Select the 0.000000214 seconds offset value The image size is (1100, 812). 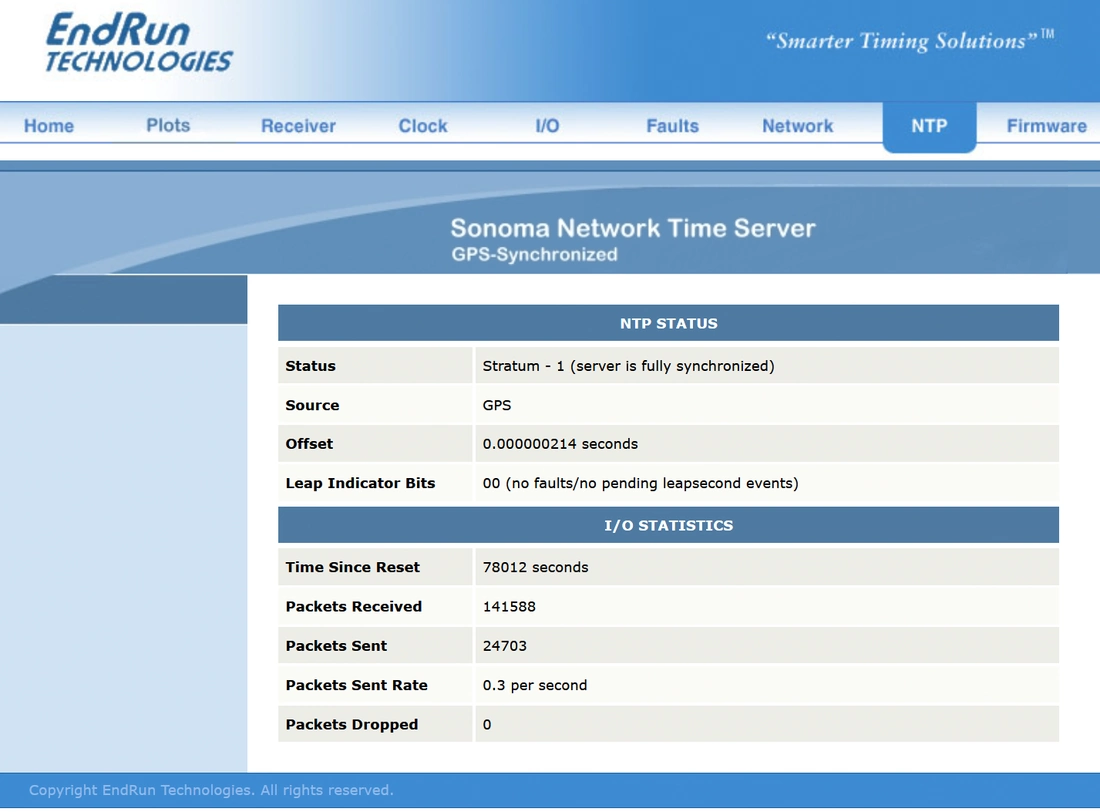561,444
